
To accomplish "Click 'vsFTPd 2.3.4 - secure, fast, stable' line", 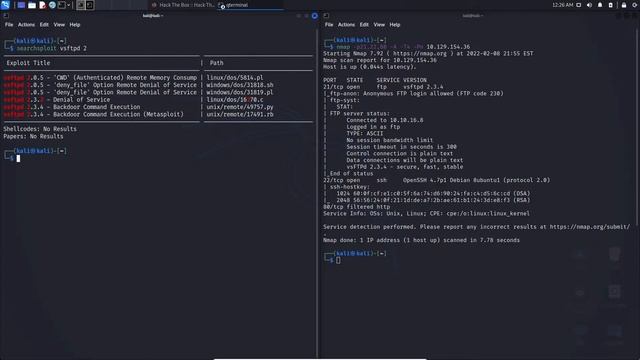I will [404, 167].
